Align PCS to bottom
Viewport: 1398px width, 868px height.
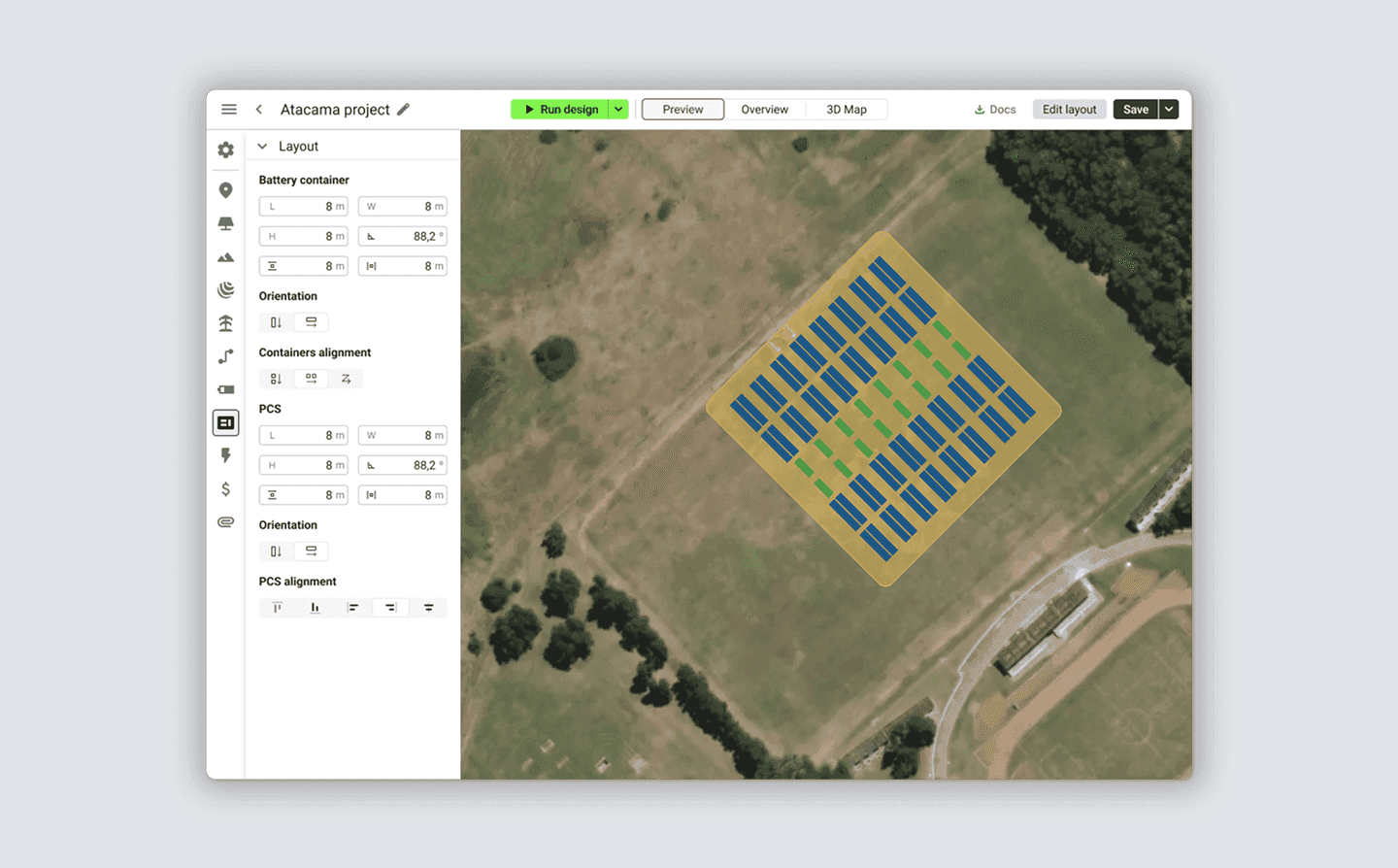point(315,608)
